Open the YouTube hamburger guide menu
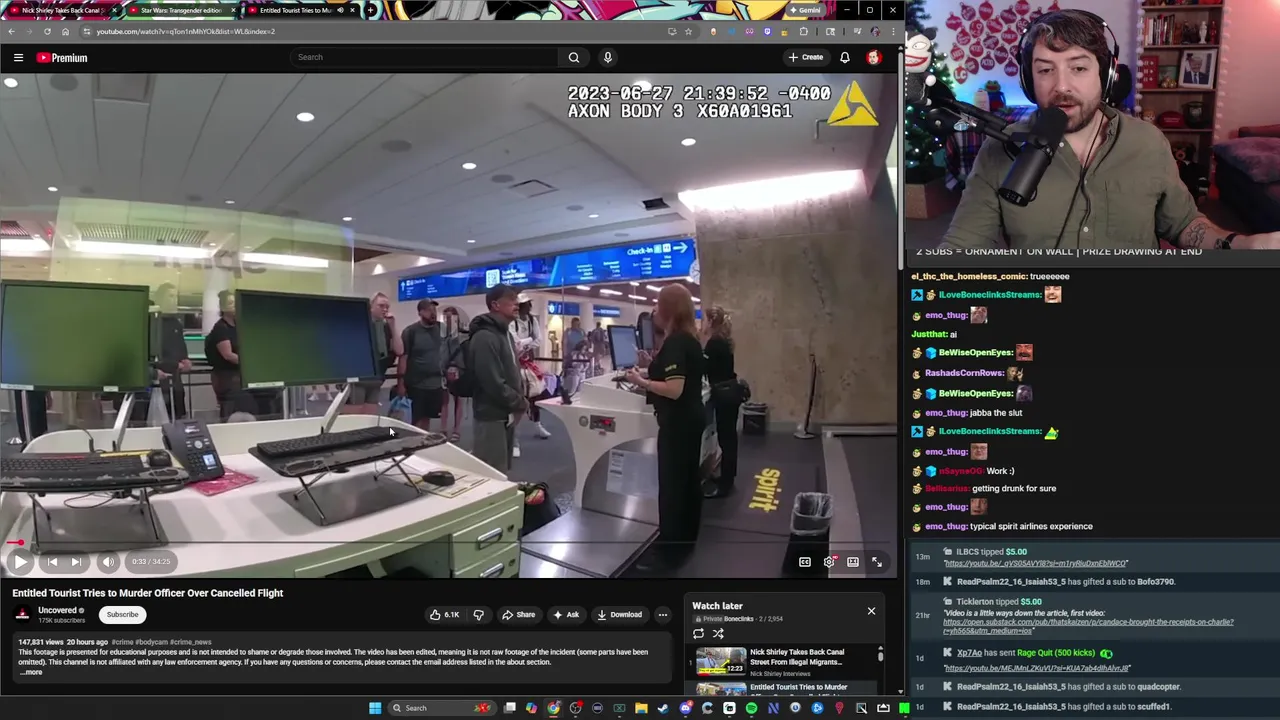 (18, 58)
